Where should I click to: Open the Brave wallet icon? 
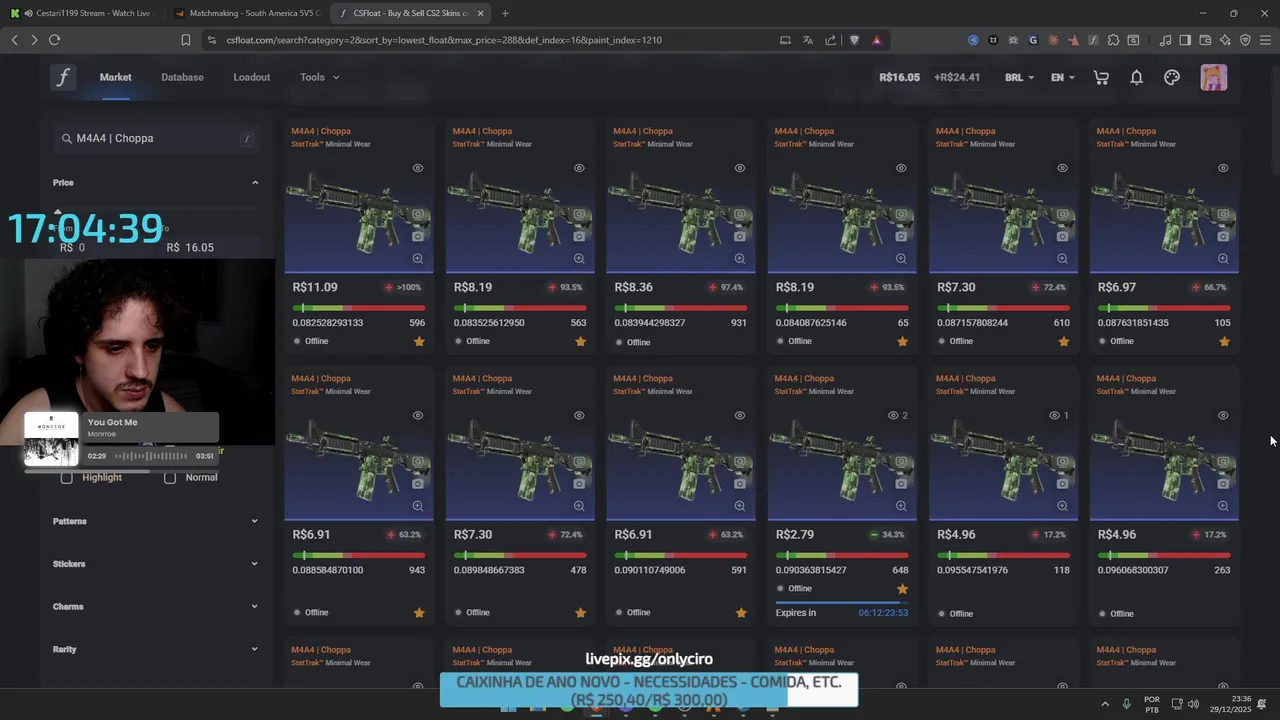(1205, 40)
